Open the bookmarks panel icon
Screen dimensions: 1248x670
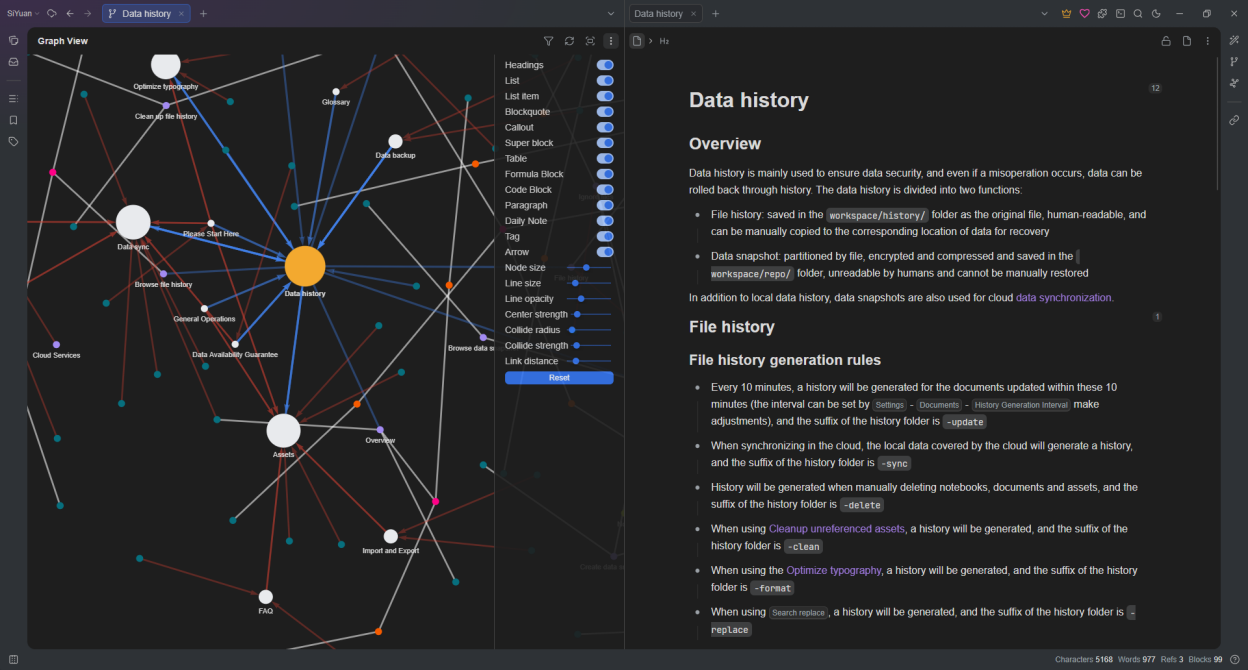(x=14, y=120)
